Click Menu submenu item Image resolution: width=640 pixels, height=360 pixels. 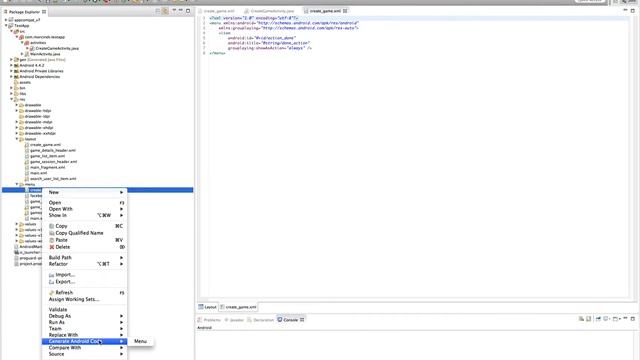point(140,341)
